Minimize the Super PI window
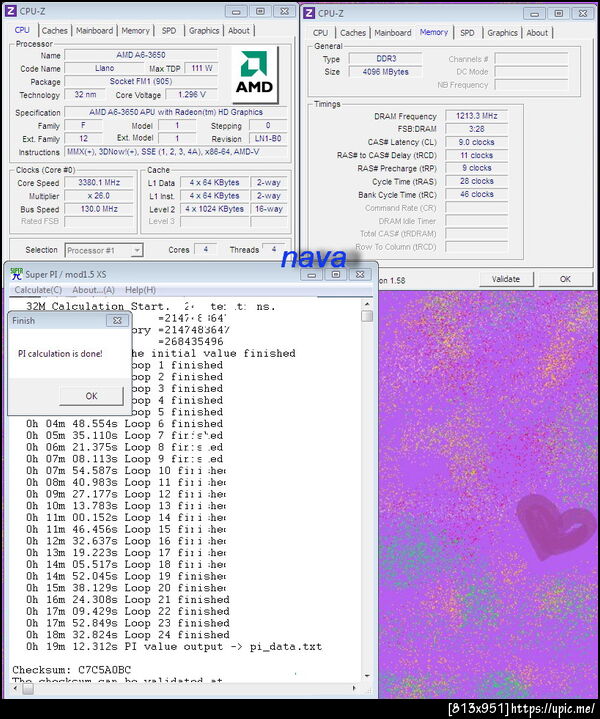The height and width of the screenshot is (719, 600). pyautogui.click(x=312, y=275)
